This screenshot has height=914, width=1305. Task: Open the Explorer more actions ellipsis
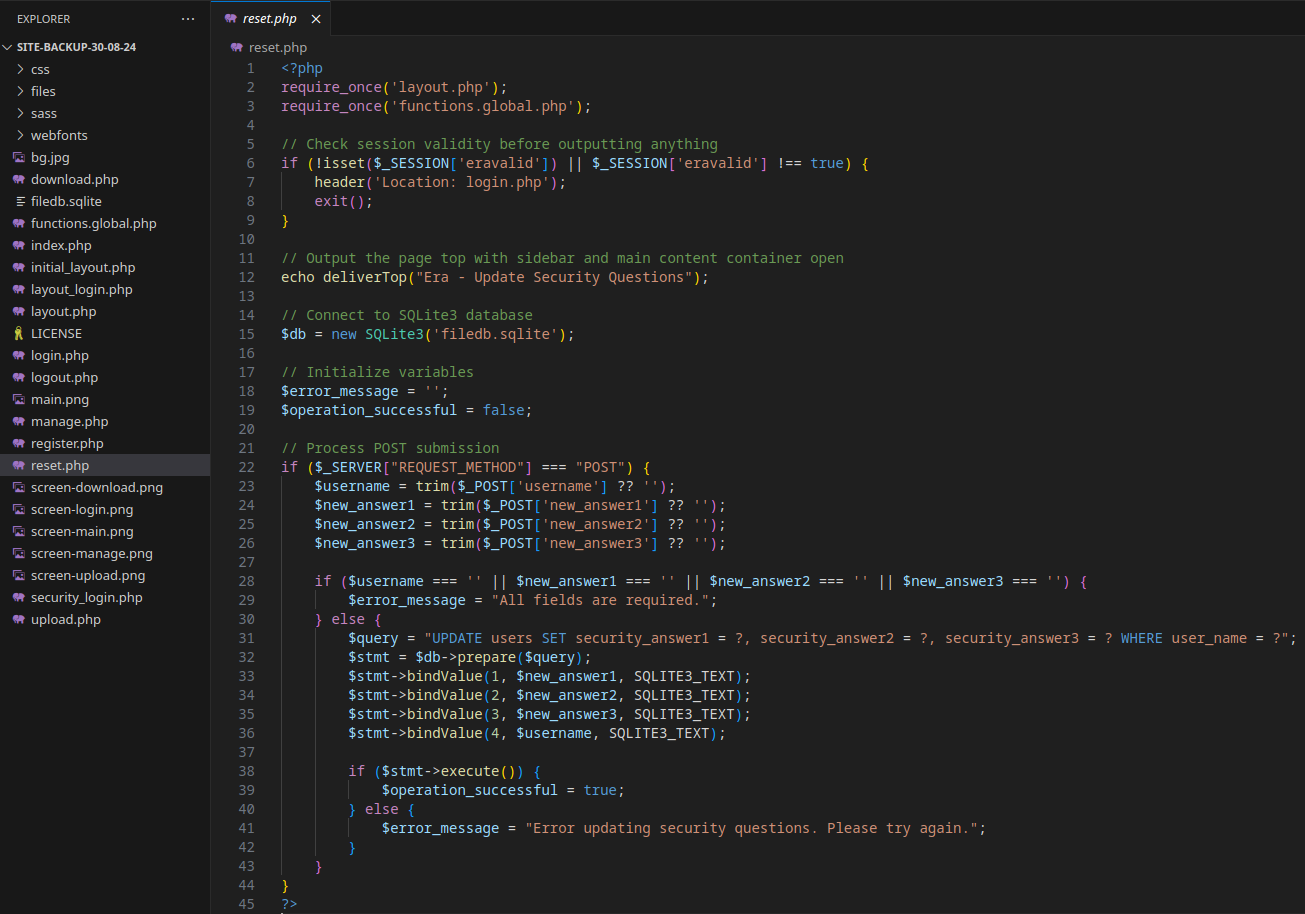click(x=188, y=19)
